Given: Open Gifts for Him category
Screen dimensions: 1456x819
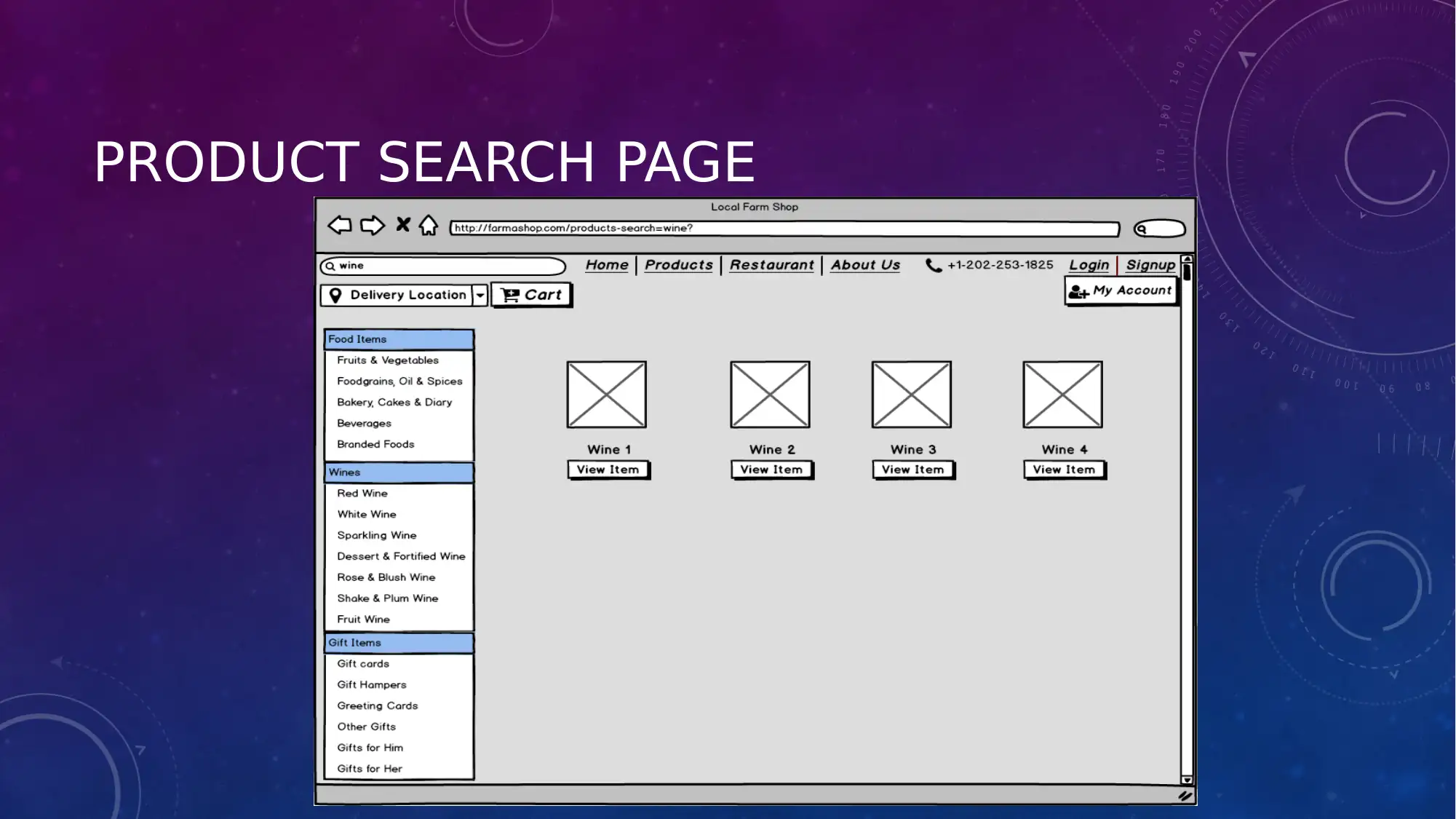Looking at the screenshot, I should click(370, 748).
